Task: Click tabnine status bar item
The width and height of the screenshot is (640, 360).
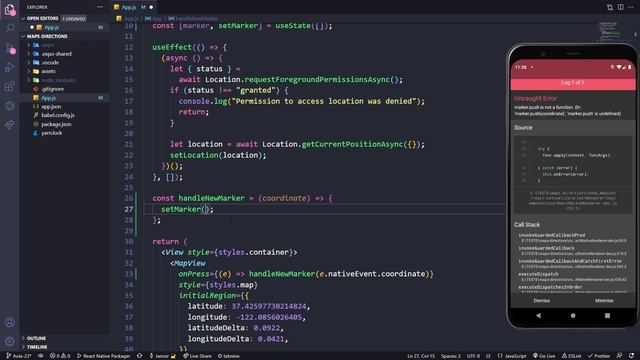Action: point(229,356)
